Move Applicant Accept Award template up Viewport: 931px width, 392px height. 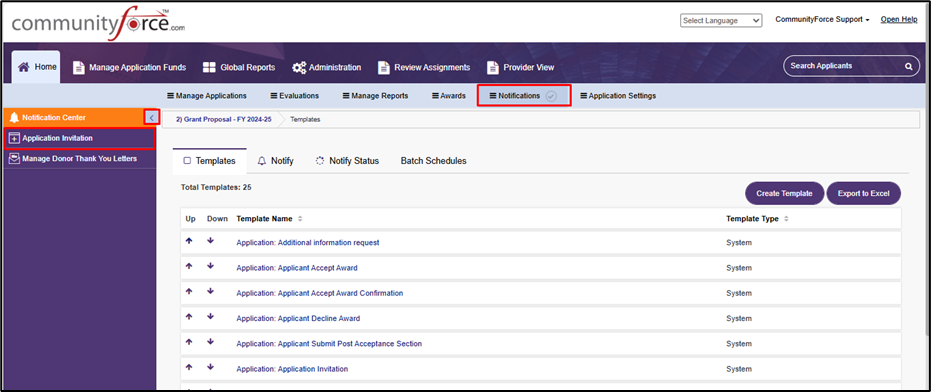coord(189,266)
